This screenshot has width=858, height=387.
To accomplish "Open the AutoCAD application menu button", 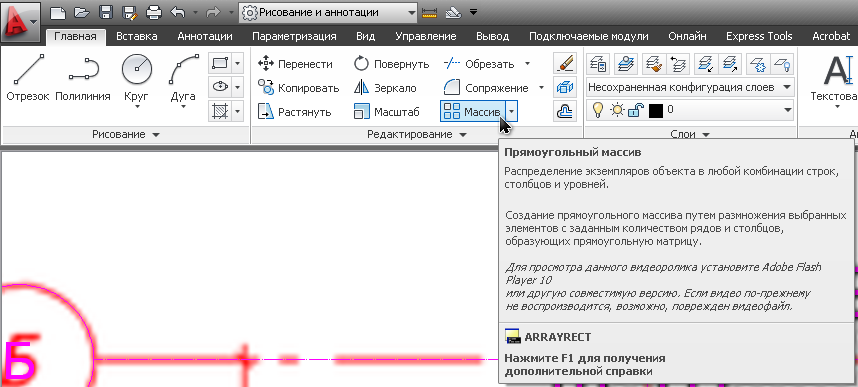I will click(x=21, y=22).
